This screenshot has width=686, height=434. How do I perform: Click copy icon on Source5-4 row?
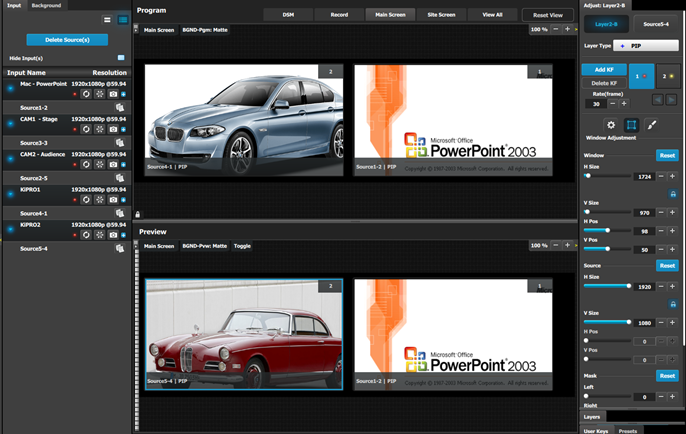pos(119,248)
